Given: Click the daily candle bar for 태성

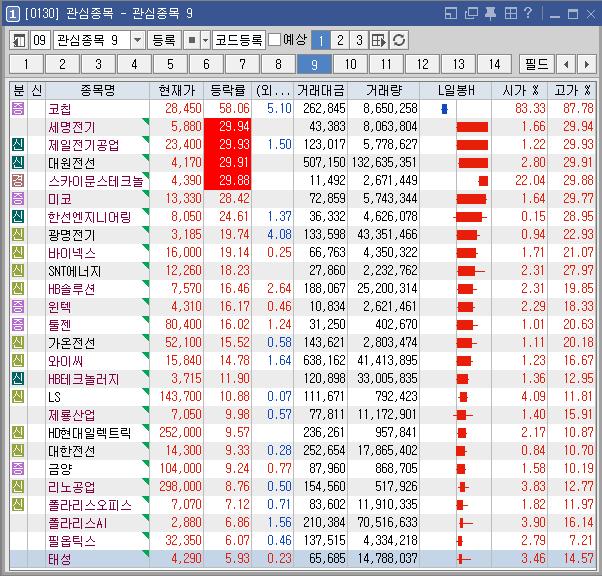Looking at the screenshot, I should [x=463, y=559].
